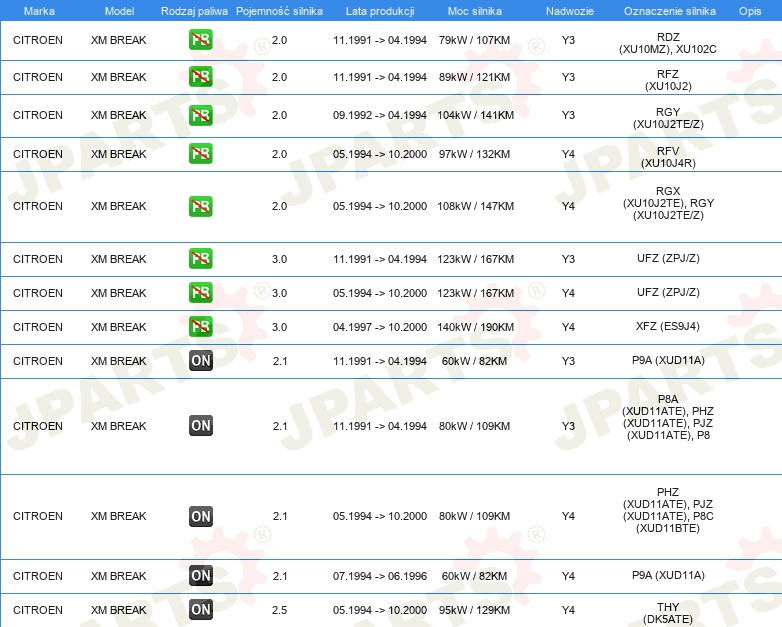The height and width of the screenshot is (627, 782).
Task: Click the Model column header
Action: pos(119,11)
